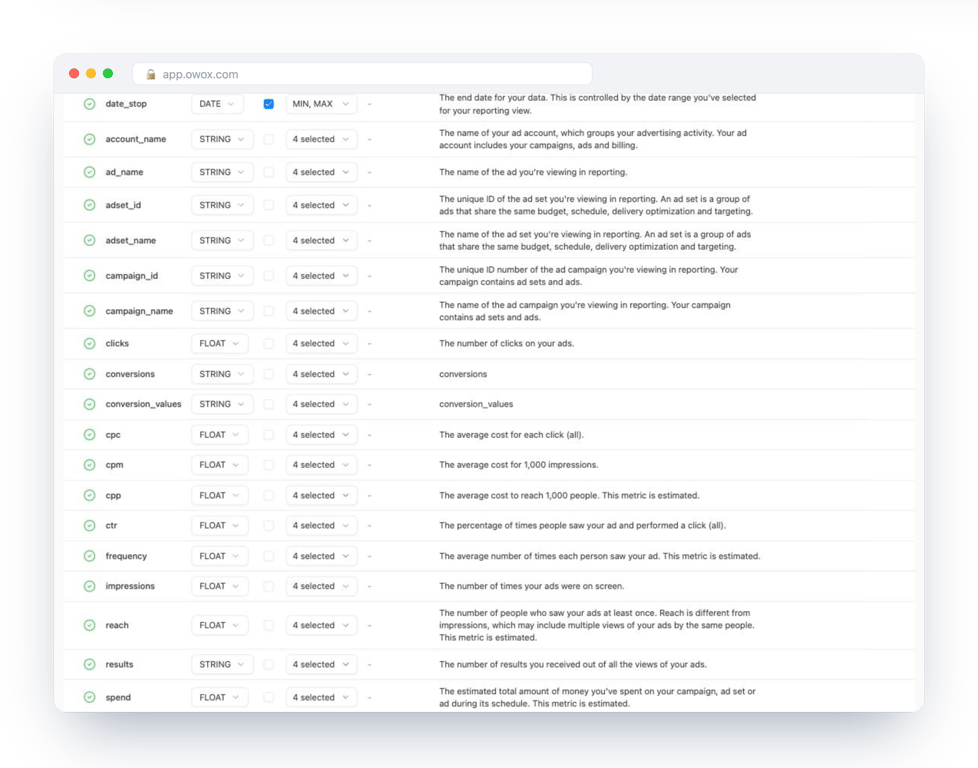Viewport: 978px width, 768px height.
Task: Click the green check icon for results
Action: coord(89,664)
